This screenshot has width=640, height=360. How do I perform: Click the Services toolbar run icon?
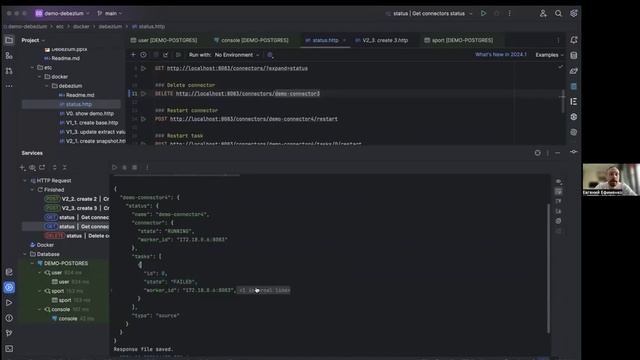[x=114, y=167]
